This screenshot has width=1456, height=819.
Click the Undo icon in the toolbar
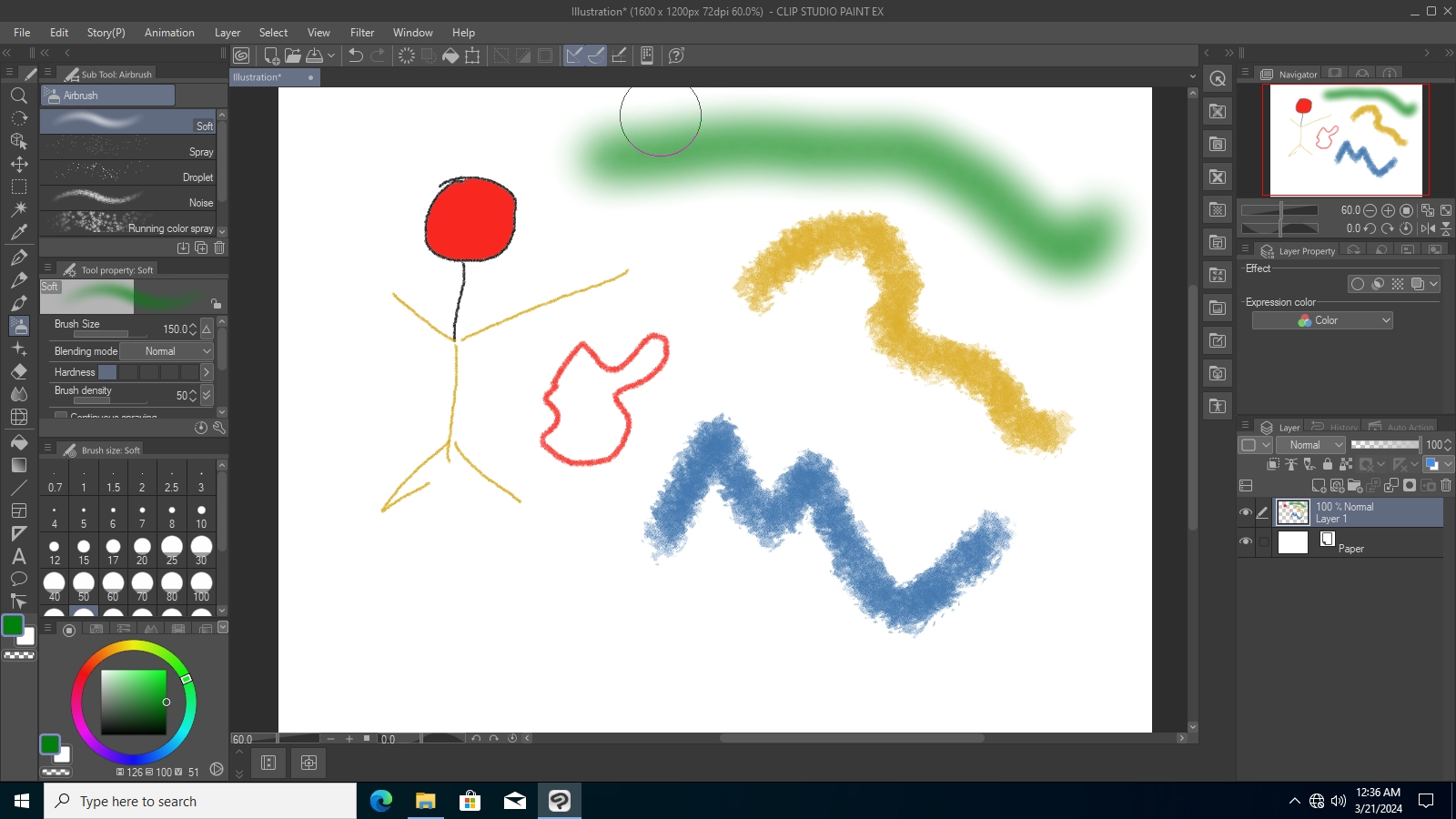pos(354,56)
